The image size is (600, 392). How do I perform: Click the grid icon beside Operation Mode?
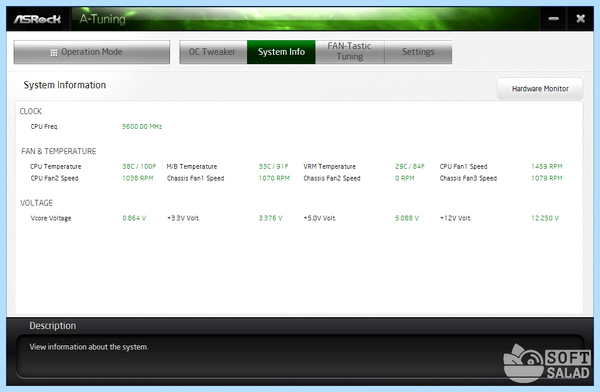pos(54,52)
